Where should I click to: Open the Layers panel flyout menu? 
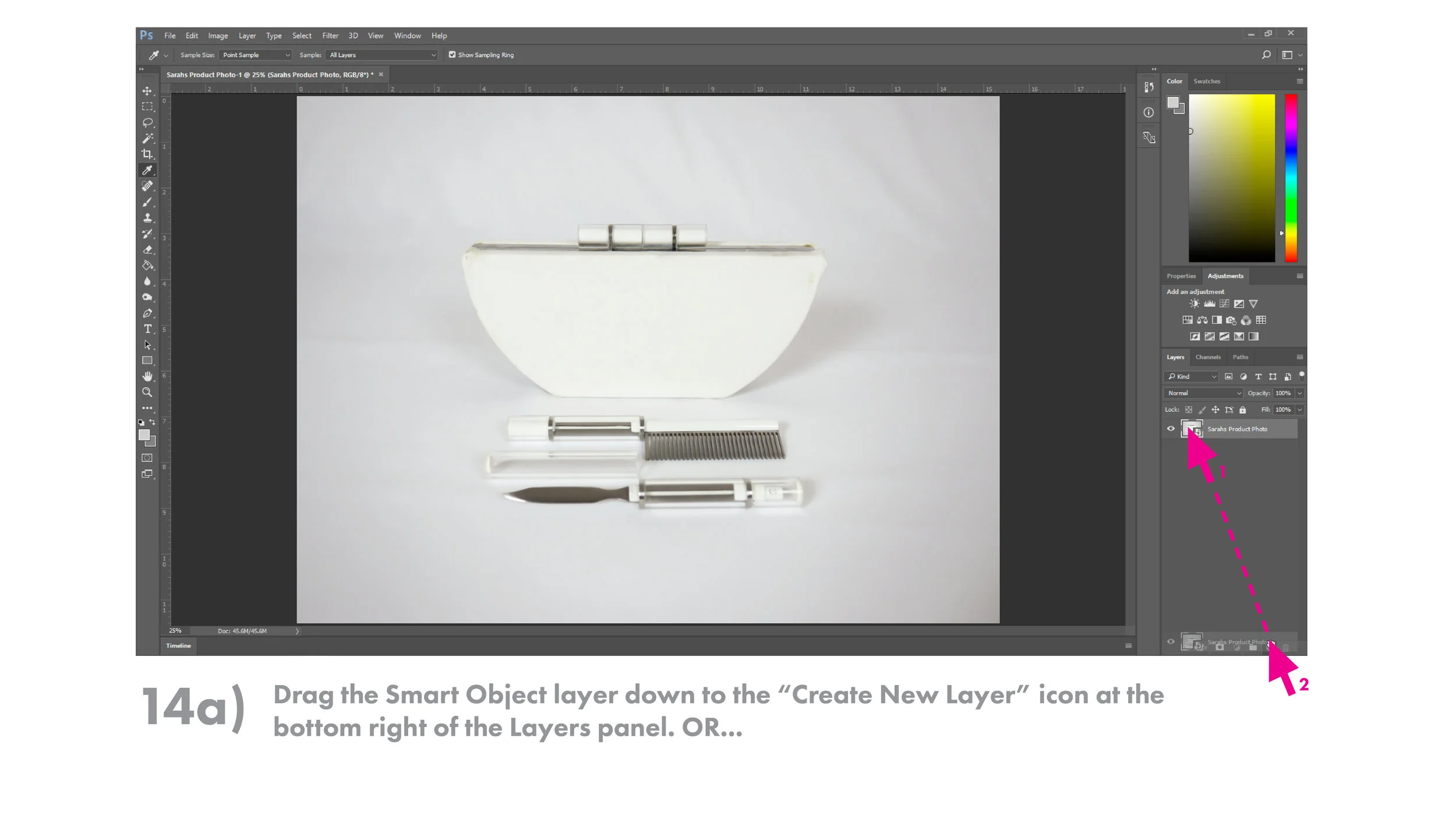click(1299, 357)
